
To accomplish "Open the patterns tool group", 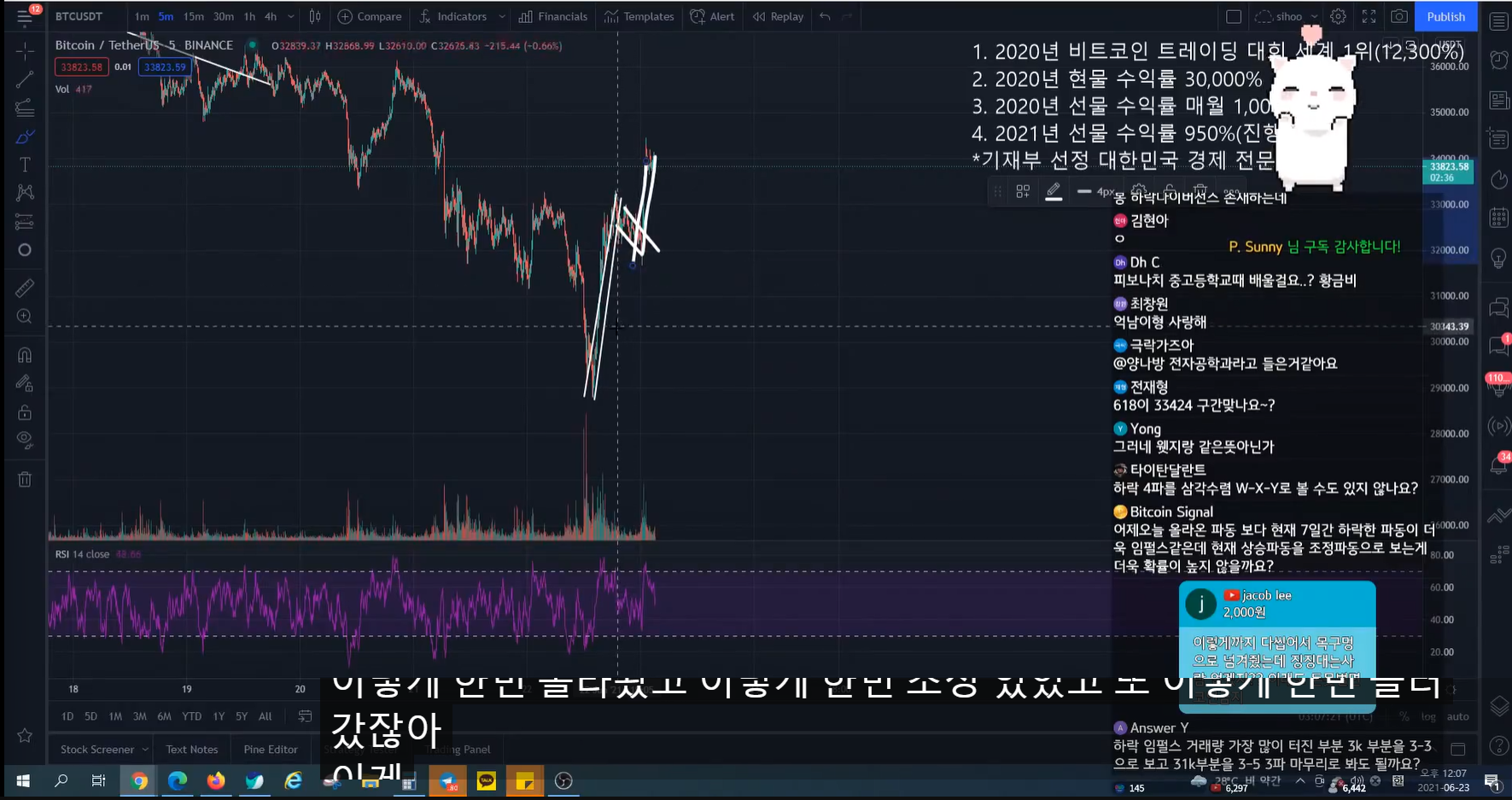I will 25,193.
